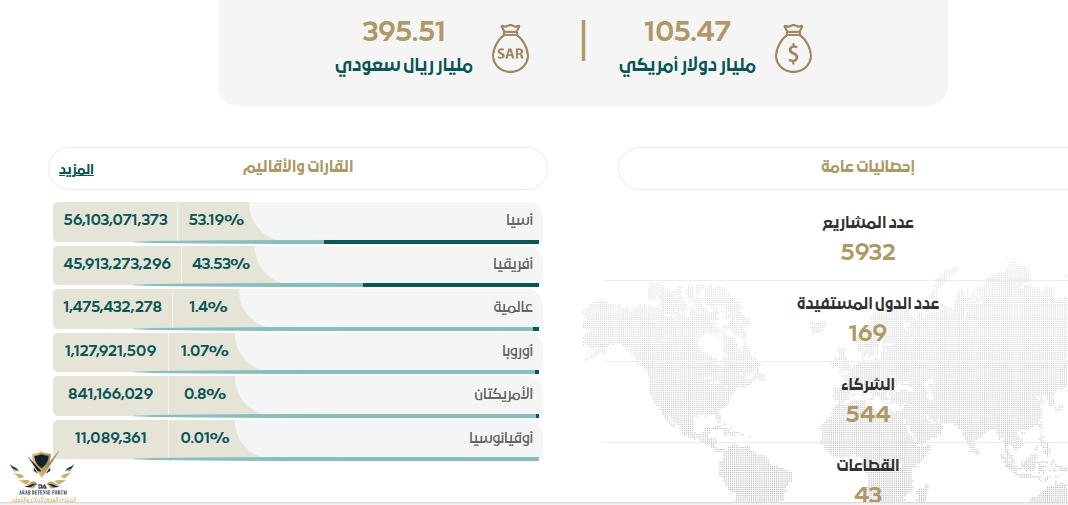Click the 5932 projects count
Screen dimensions: 1068x505
coord(868,253)
